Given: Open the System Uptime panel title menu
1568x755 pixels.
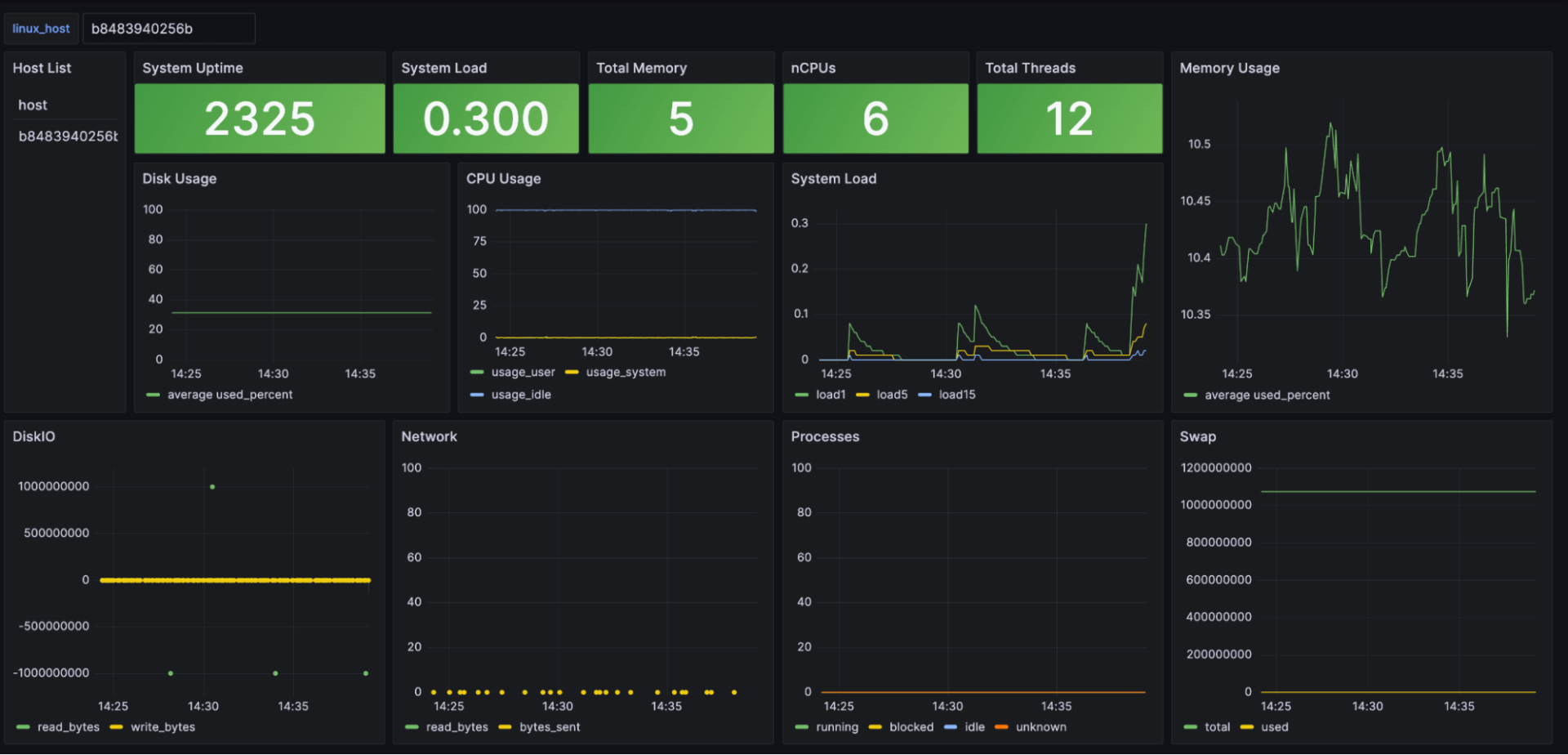Looking at the screenshot, I should [193, 68].
